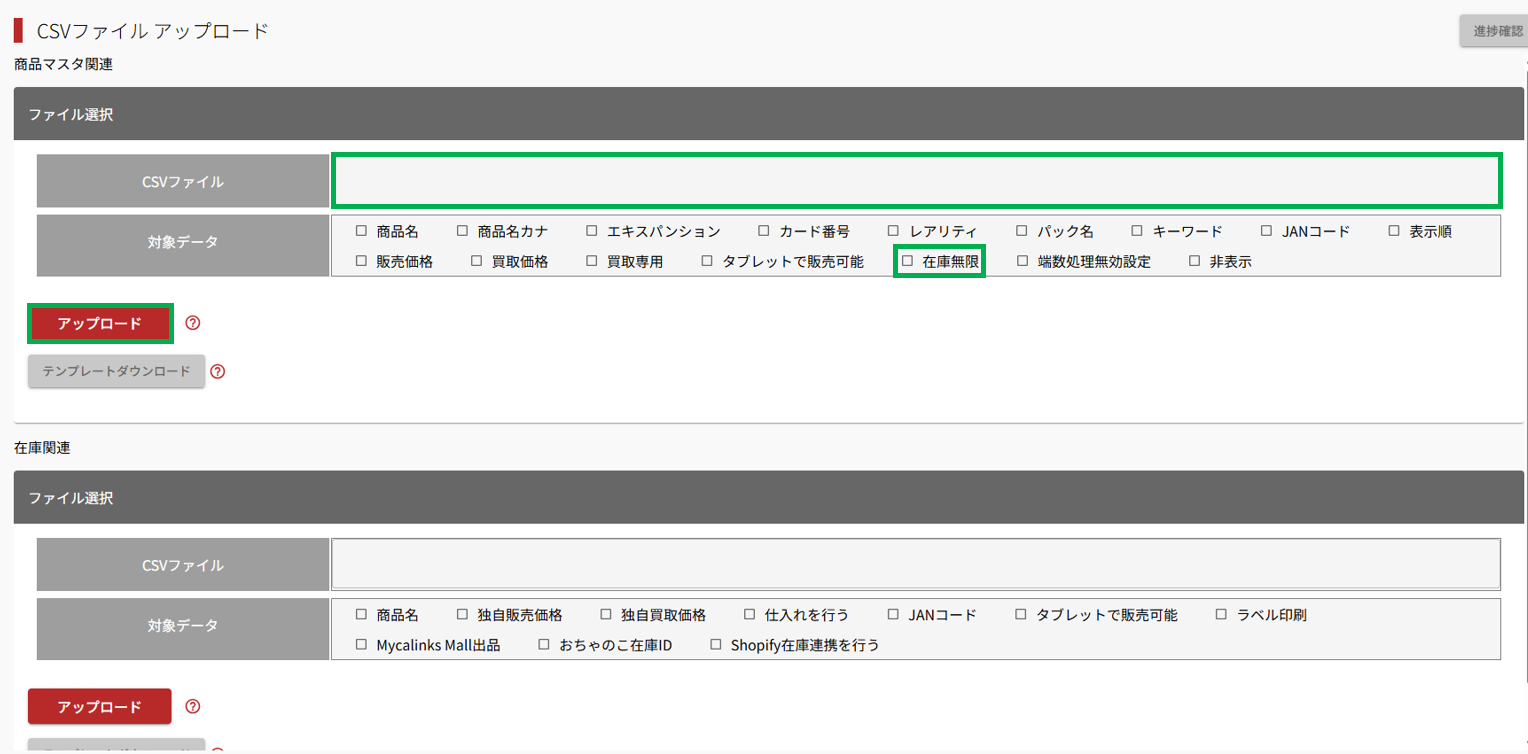Tick the エキスパンション checkbox
The image size is (1528, 754).
[592, 231]
